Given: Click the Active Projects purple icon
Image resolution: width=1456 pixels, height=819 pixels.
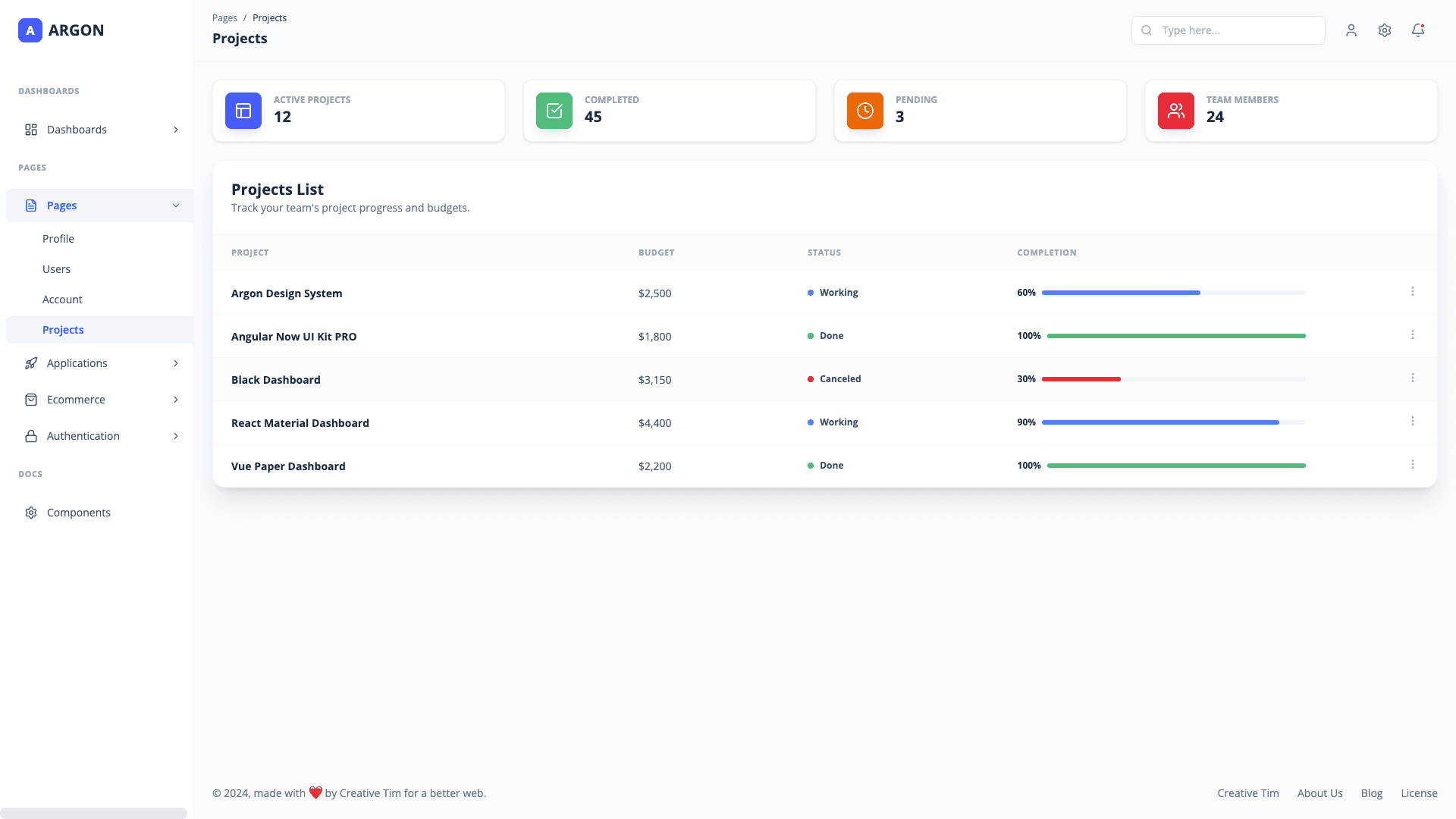Looking at the screenshot, I should [242, 111].
